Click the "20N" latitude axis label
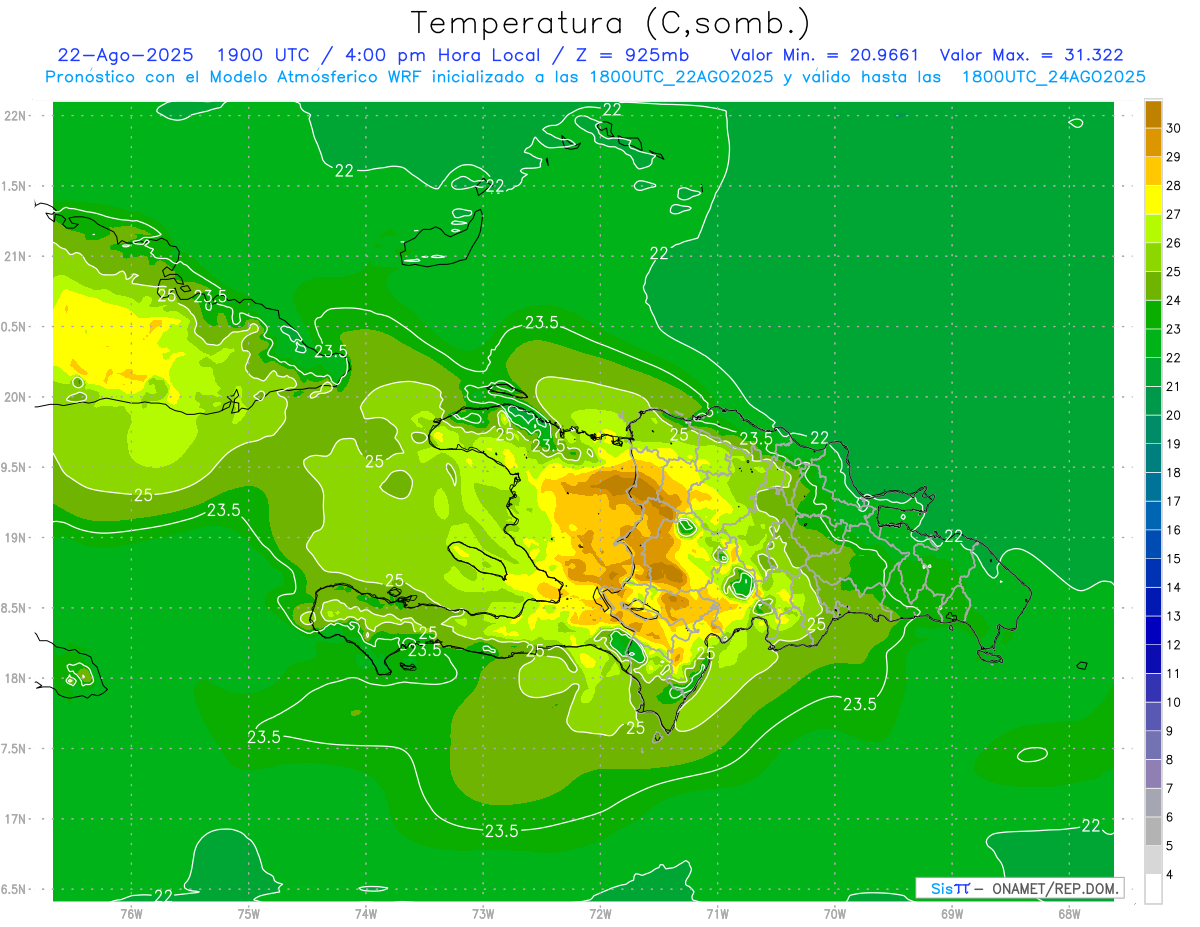 click(x=16, y=397)
